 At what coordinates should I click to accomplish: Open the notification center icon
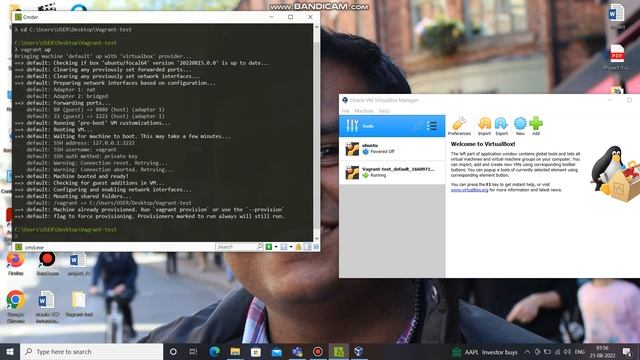coord(627,352)
